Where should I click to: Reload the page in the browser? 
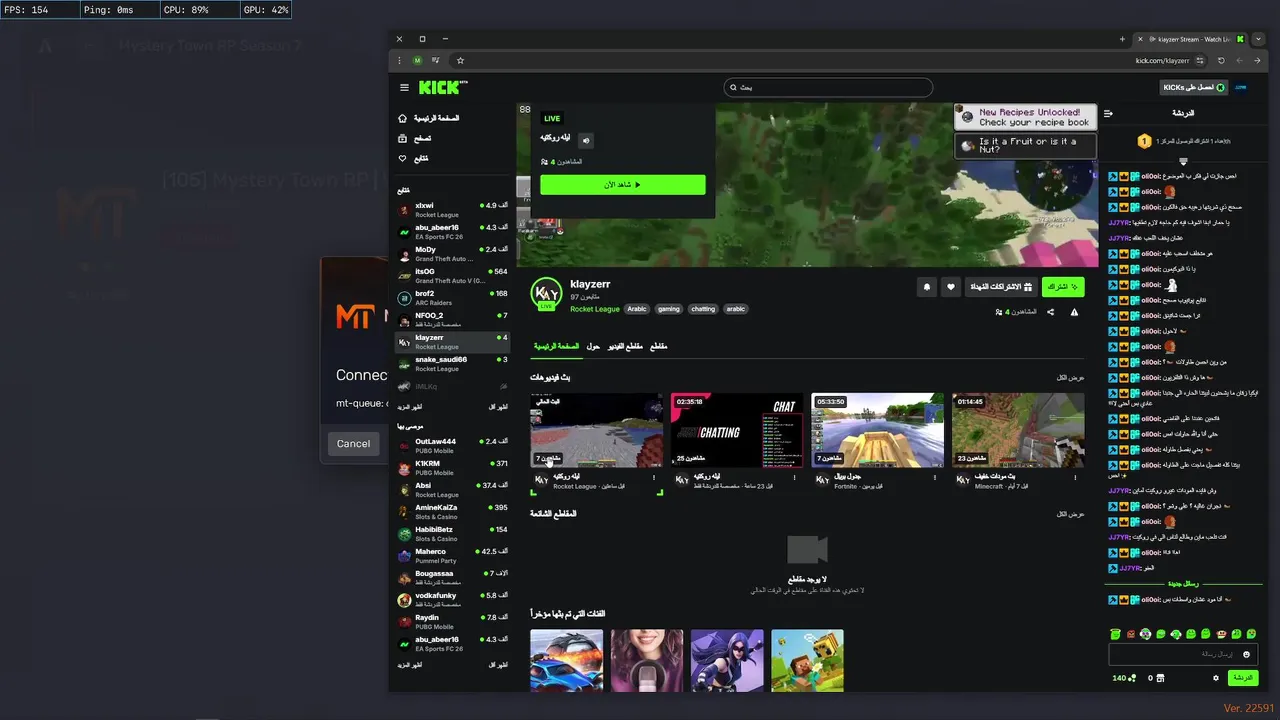point(1221,60)
